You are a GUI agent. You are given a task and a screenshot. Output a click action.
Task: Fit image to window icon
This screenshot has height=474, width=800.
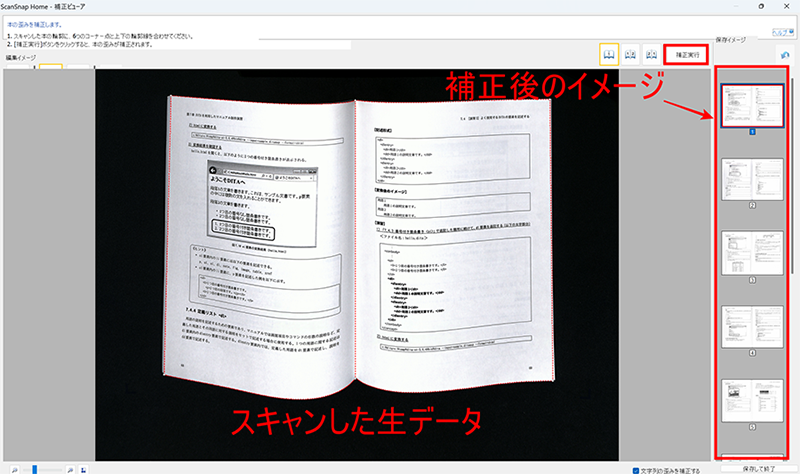(x=83, y=470)
